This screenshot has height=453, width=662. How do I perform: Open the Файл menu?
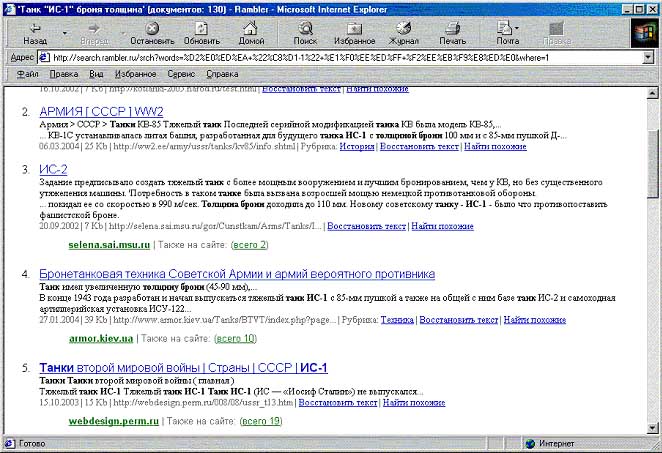pyautogui.click(x=27, y=74)
